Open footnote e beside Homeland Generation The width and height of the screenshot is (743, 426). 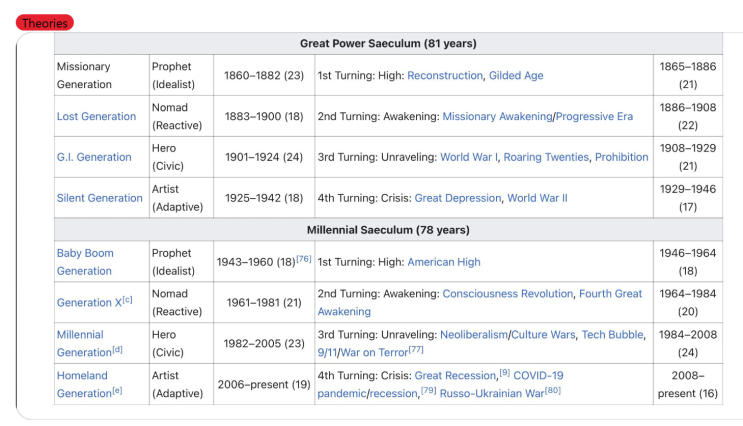click(117, 390)
